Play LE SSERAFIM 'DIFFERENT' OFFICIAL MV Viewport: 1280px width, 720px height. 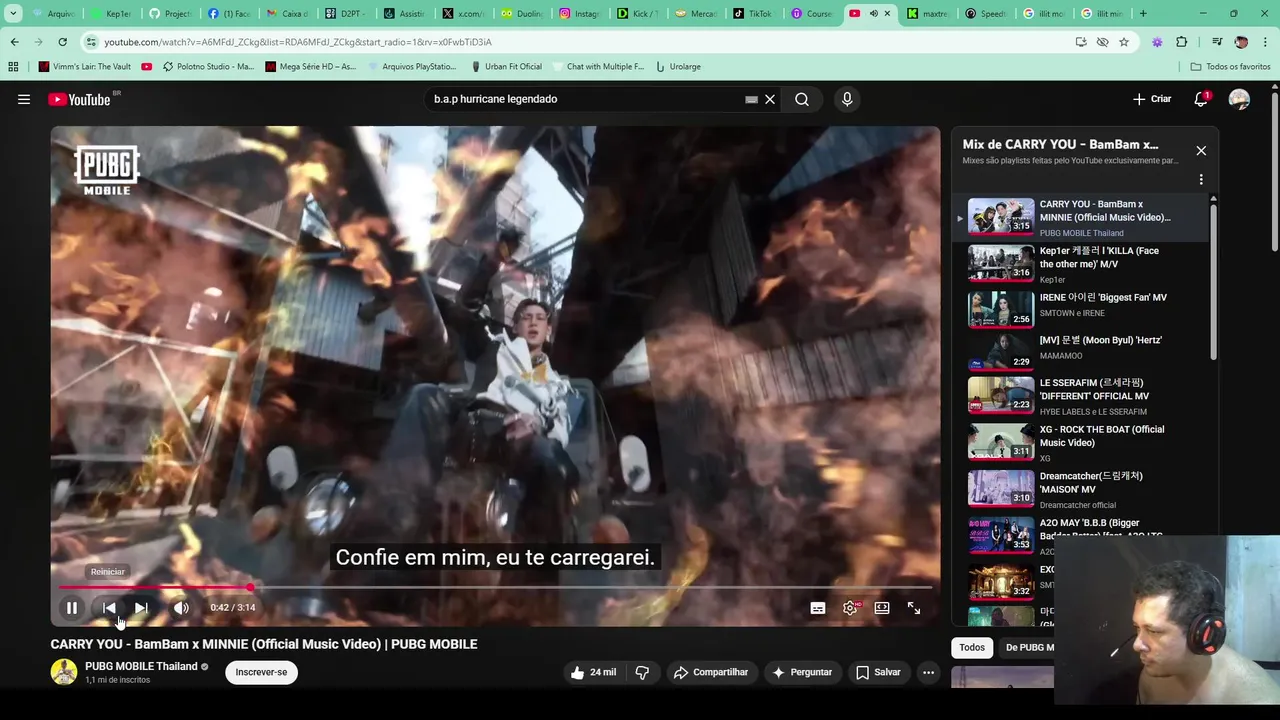1081,395
